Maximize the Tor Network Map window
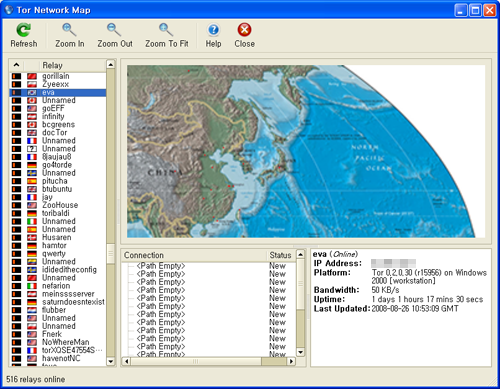 [475, 10]
